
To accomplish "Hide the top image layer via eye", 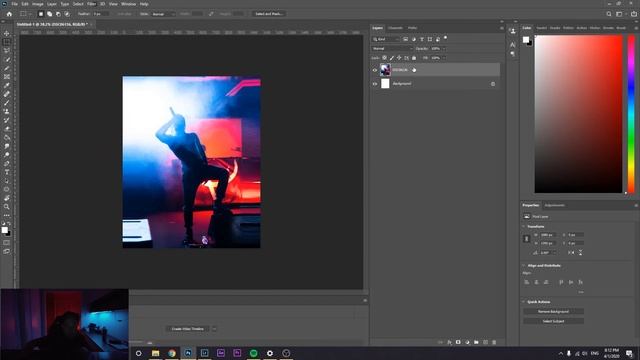I will point(375,70).
